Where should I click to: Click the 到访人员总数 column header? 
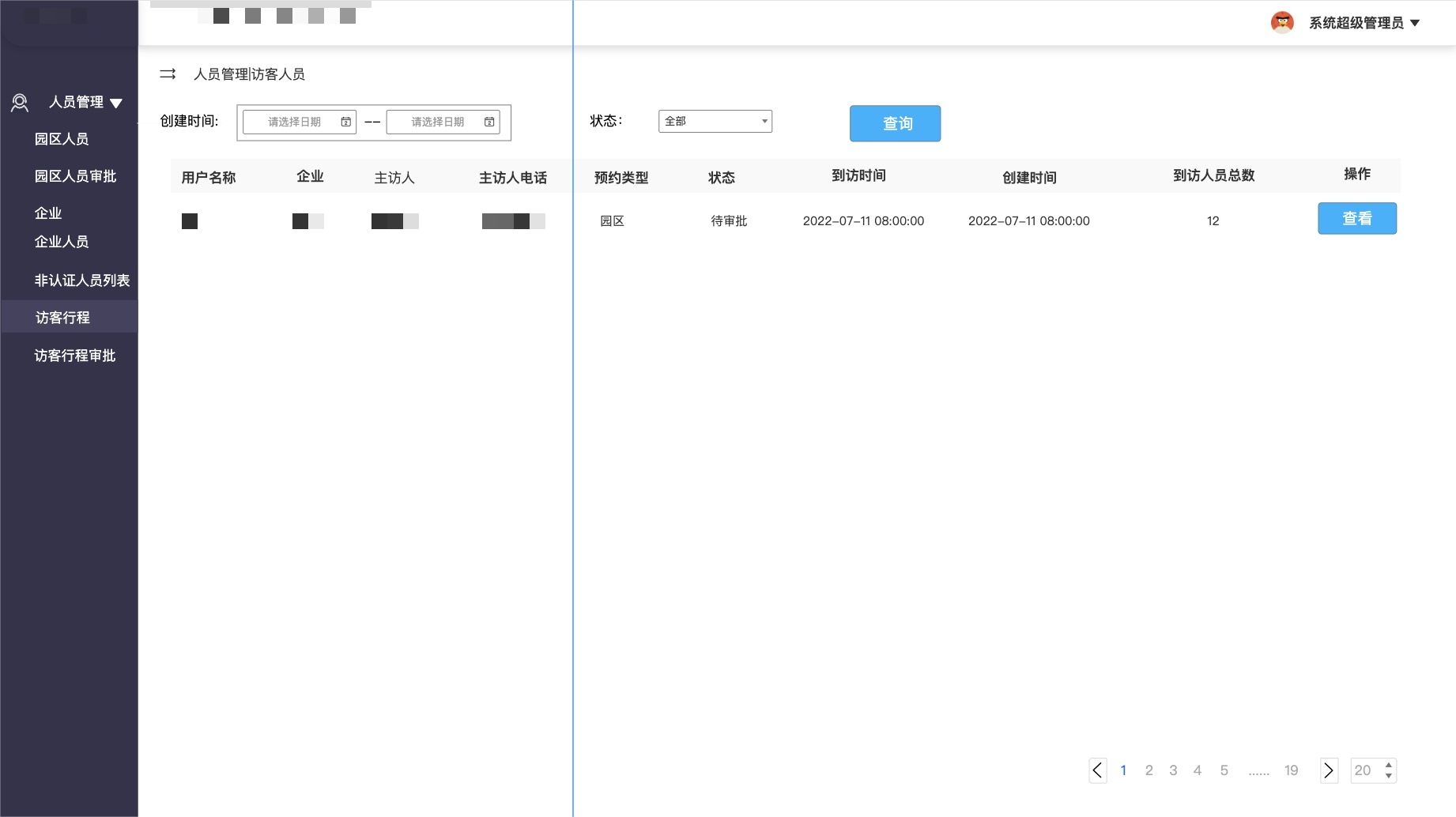pyautogui.click(x=1214, y=175)
